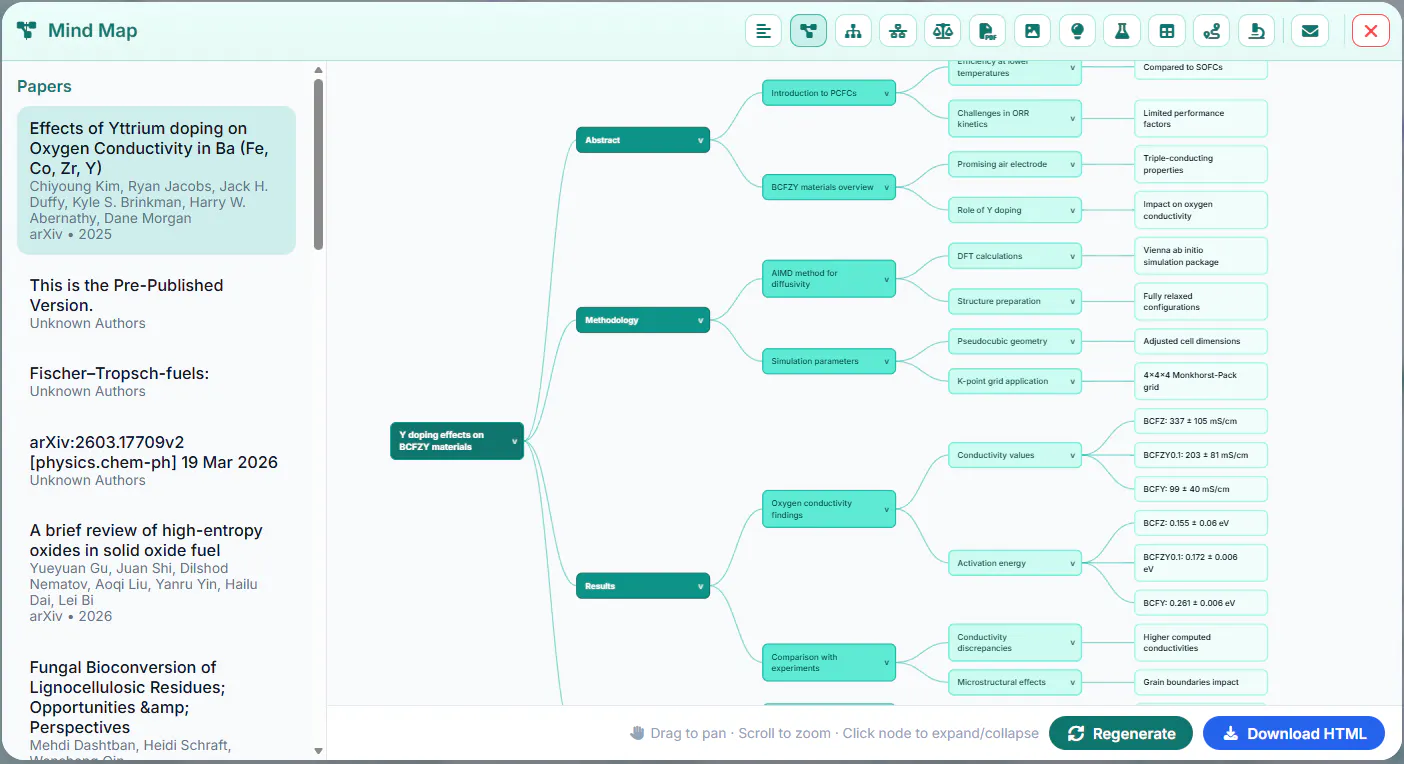Open the microscope analysis icon
Viewport: 1404px width, 764px height.
pos(1256,31)
